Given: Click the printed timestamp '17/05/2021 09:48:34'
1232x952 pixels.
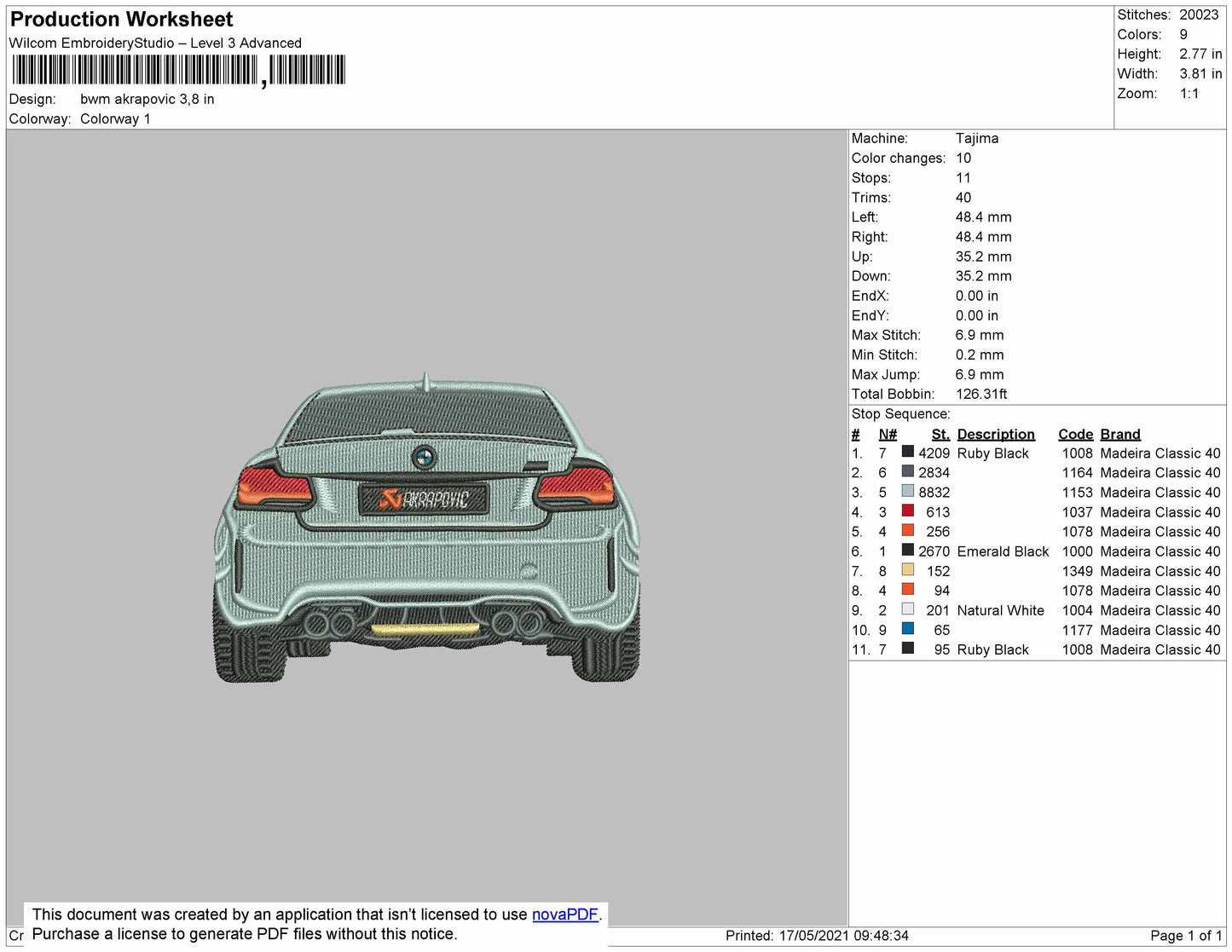Looking at the screenshot, I should 843,936.
